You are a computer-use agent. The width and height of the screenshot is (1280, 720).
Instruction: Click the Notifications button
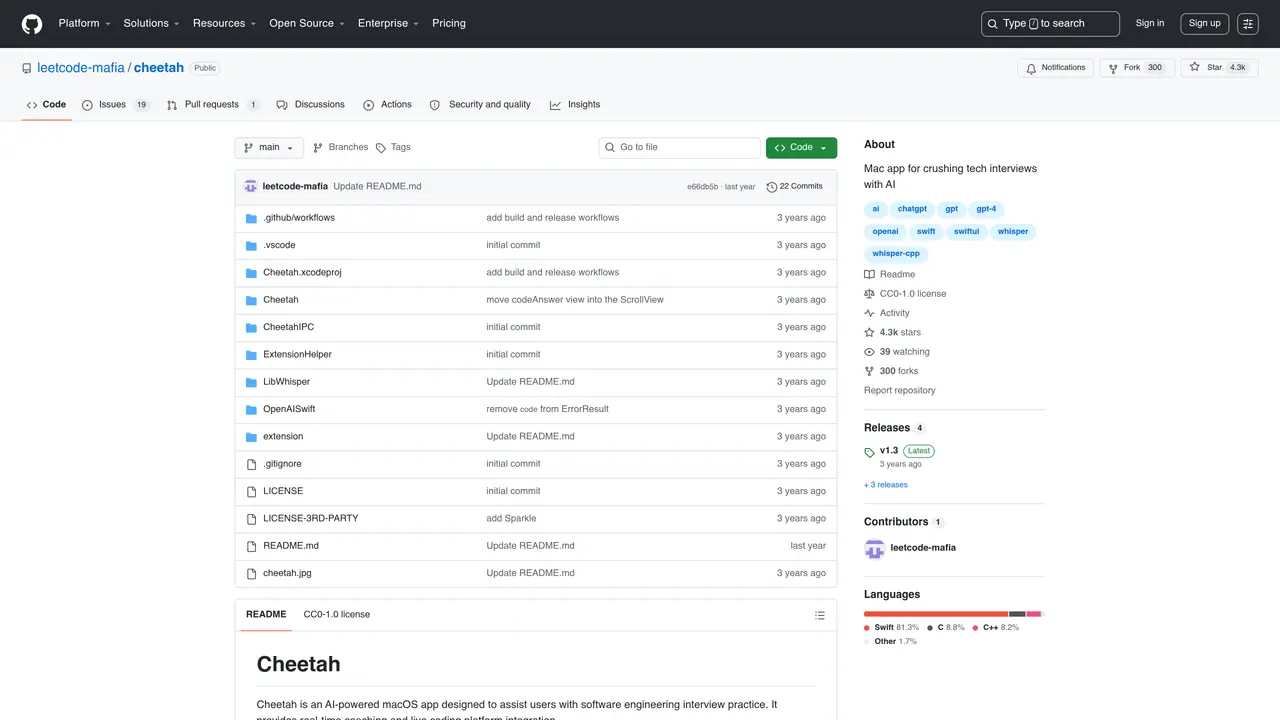[x=1056, y=68]
